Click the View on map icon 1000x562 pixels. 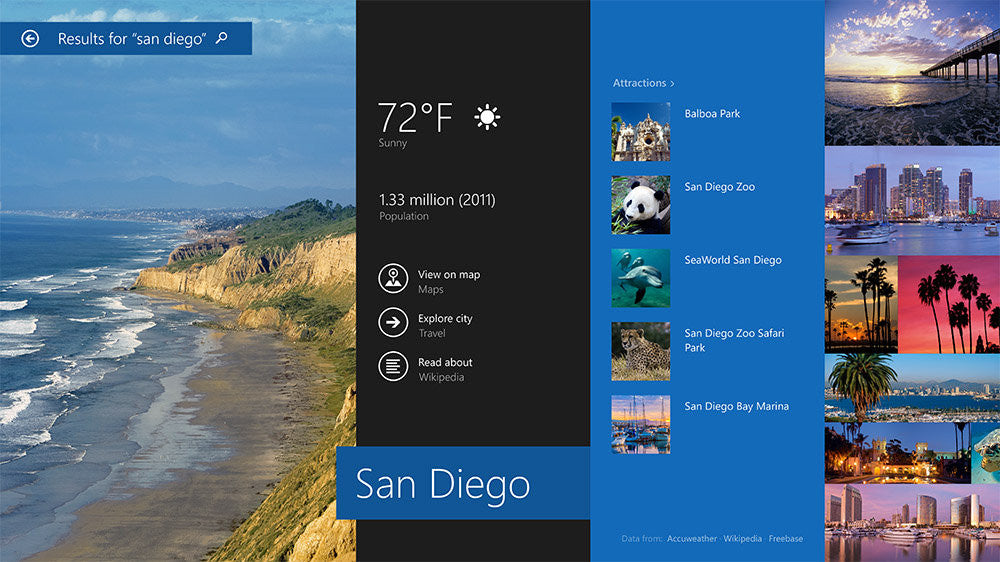[393, 278]
